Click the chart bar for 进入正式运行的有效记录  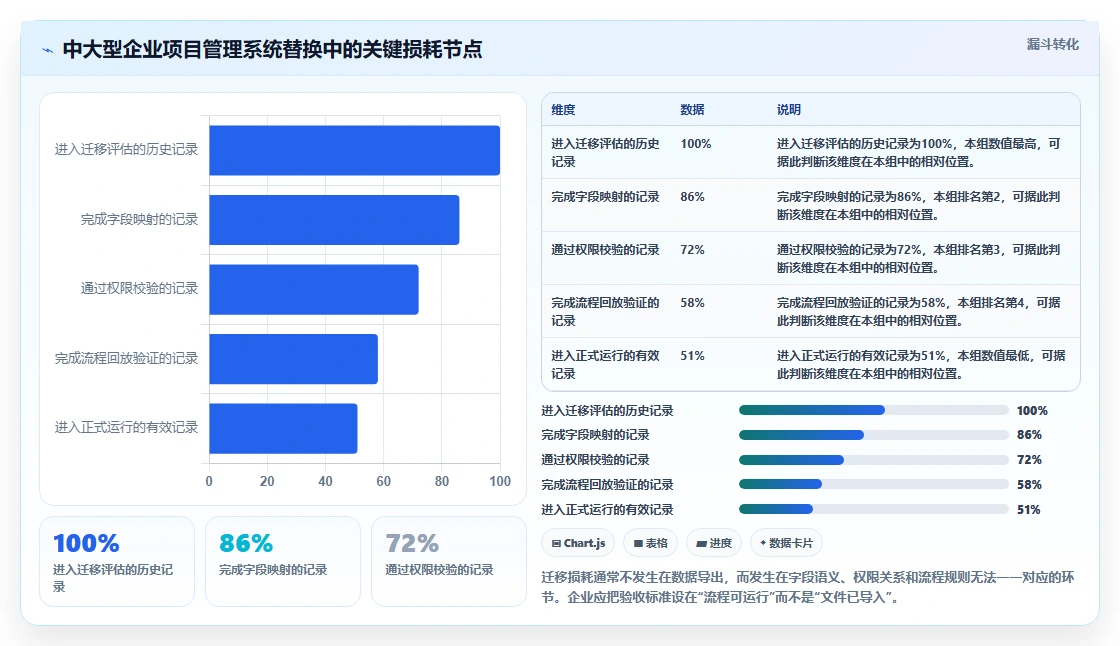[x=283, y=428]
